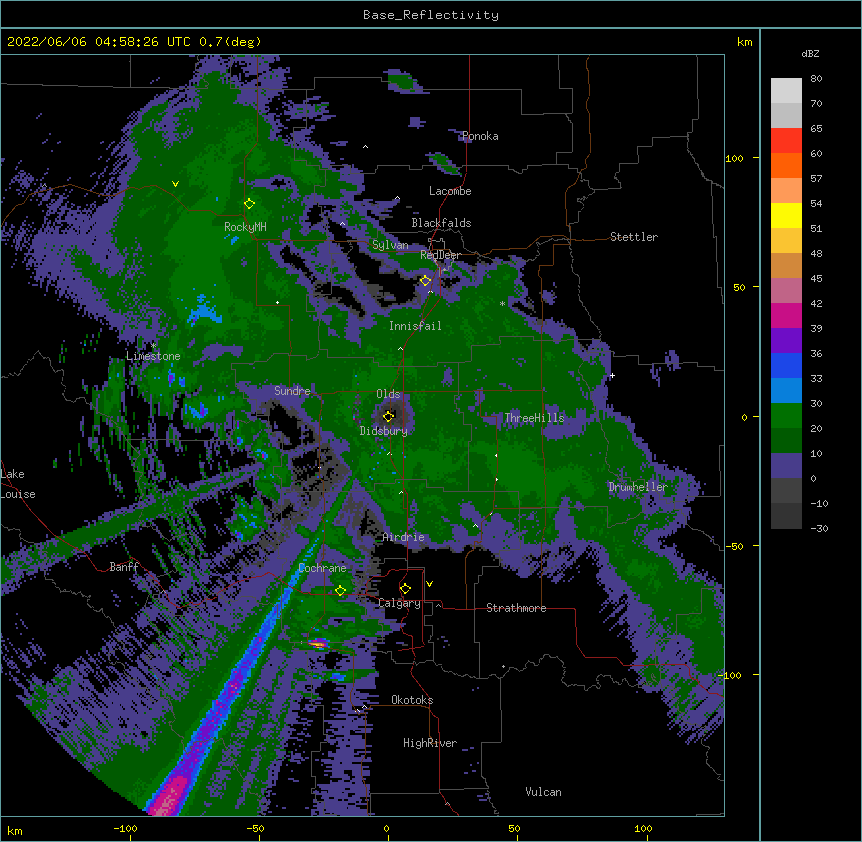Click the yellow diamond marker between Olds and Didsbury
This screenshot has height=842, width=862.
[x=389, y=416]
